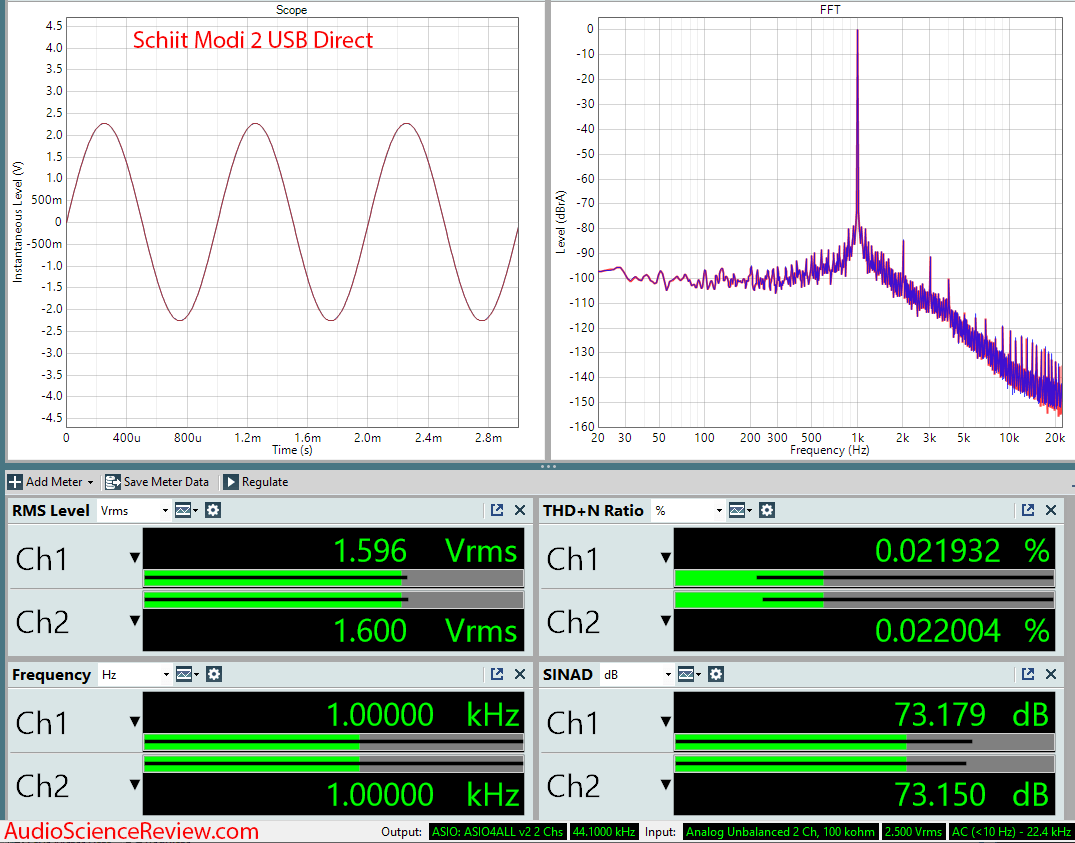Click the 44.1000 kHz sample rate status

605,832
